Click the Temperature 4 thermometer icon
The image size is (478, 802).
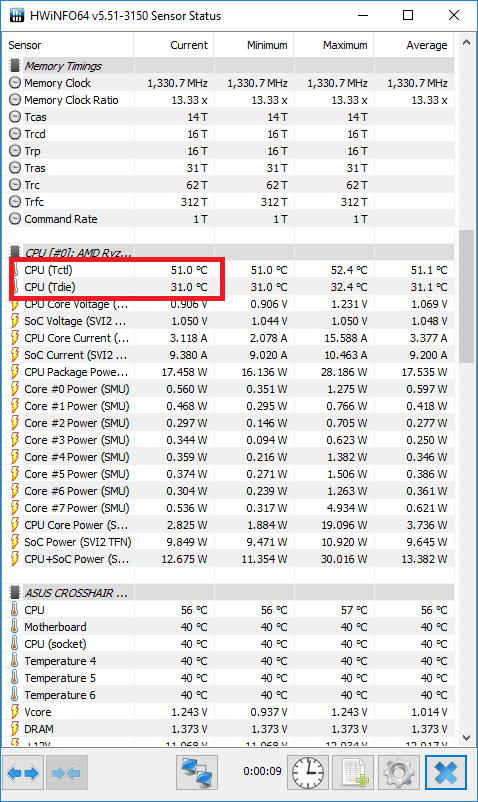[15, 661]
